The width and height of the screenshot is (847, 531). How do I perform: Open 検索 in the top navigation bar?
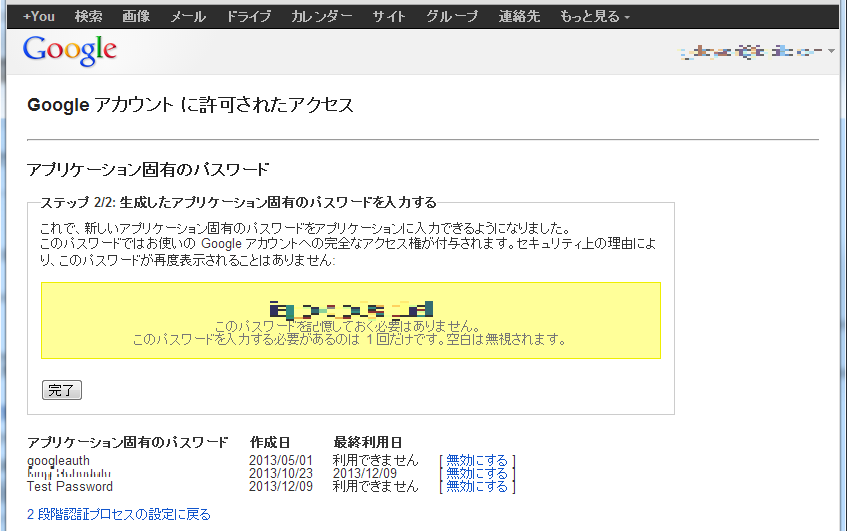[x=88, y=17]
